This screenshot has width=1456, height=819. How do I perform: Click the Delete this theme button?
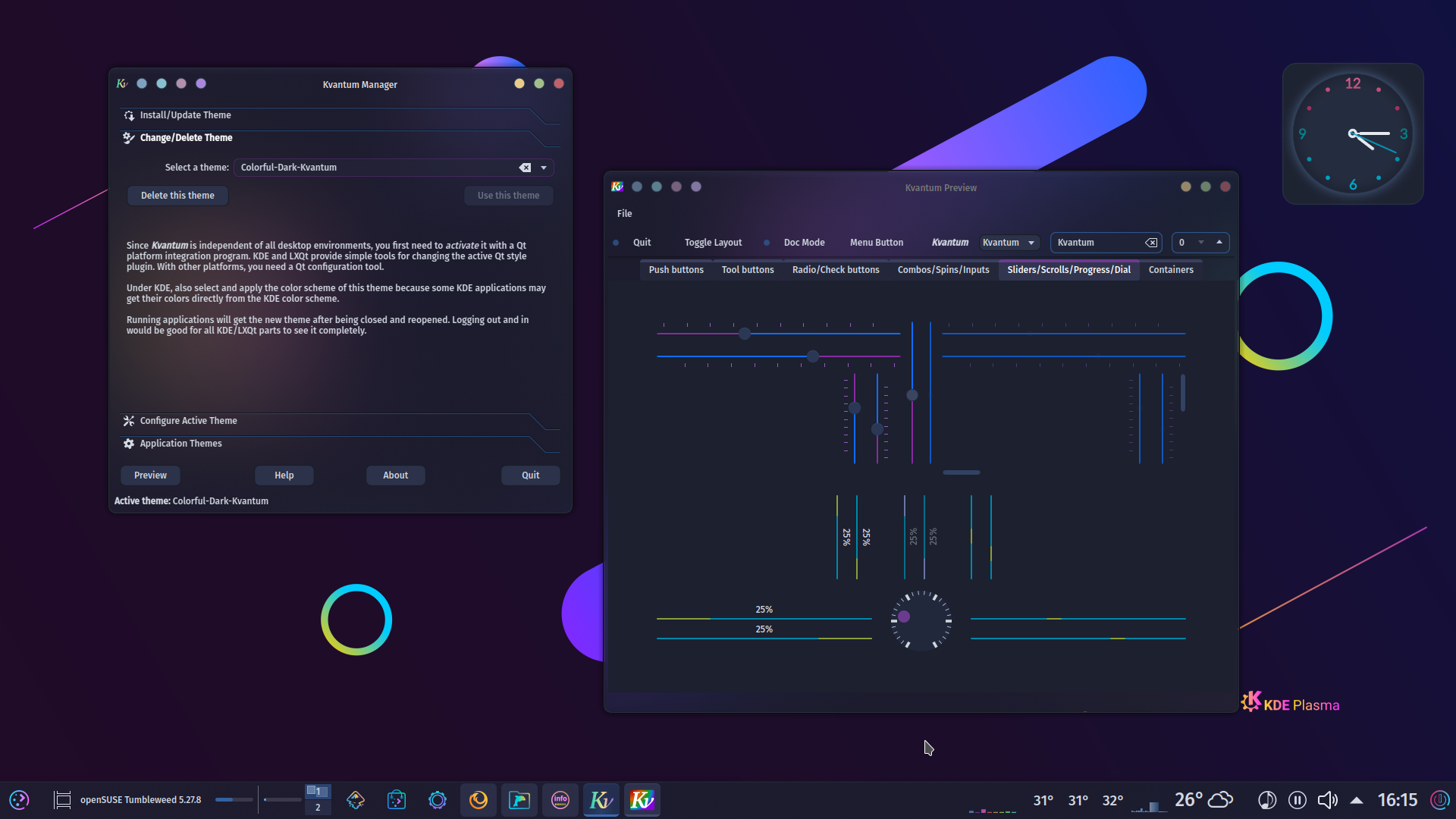click(x=177, y=196)
